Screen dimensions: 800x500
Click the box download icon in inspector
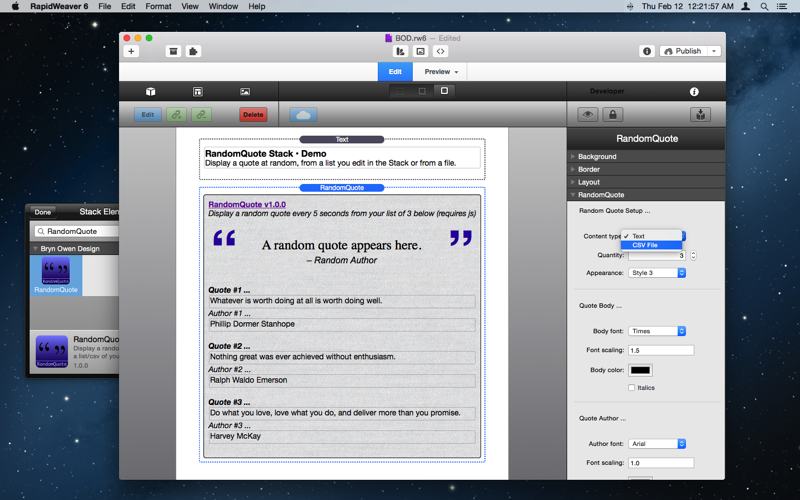click(x=701, y=115)
